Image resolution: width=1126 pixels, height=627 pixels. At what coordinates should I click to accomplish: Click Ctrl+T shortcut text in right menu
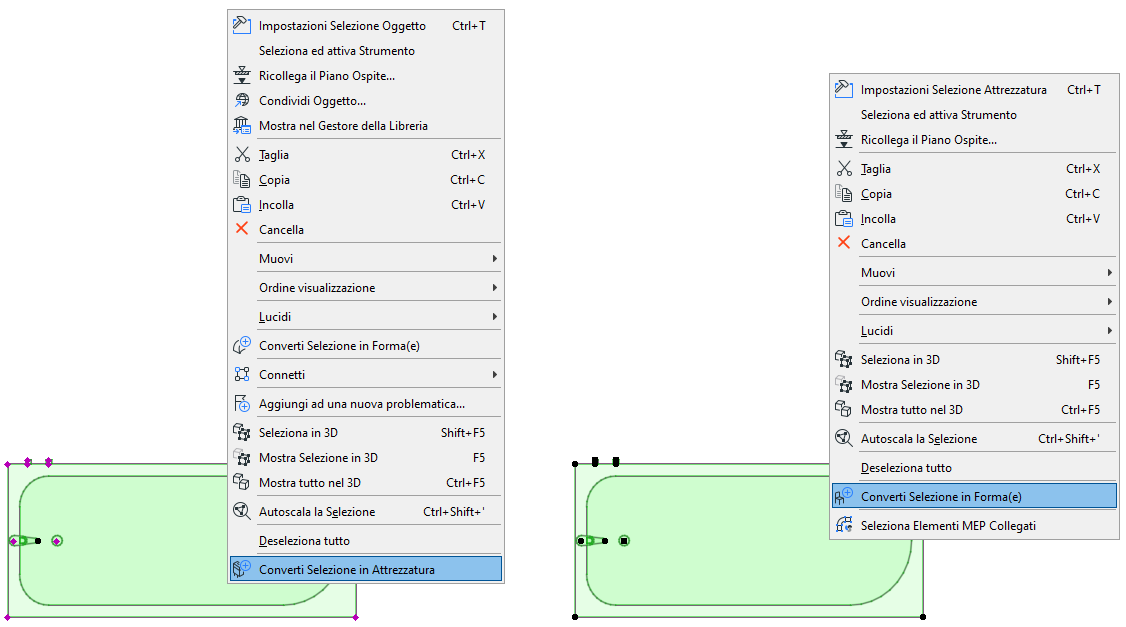pos(1083,89)
